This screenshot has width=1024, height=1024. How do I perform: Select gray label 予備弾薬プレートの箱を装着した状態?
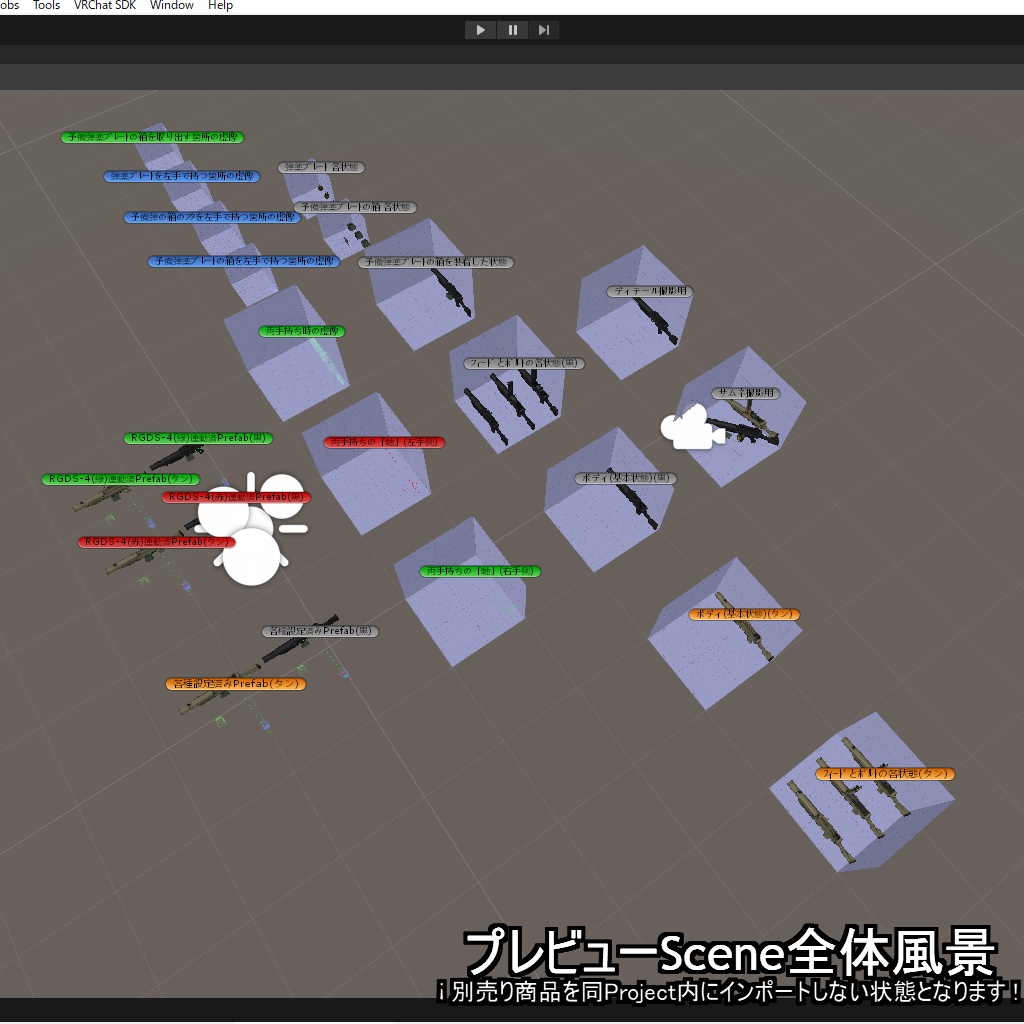point(436,262)
